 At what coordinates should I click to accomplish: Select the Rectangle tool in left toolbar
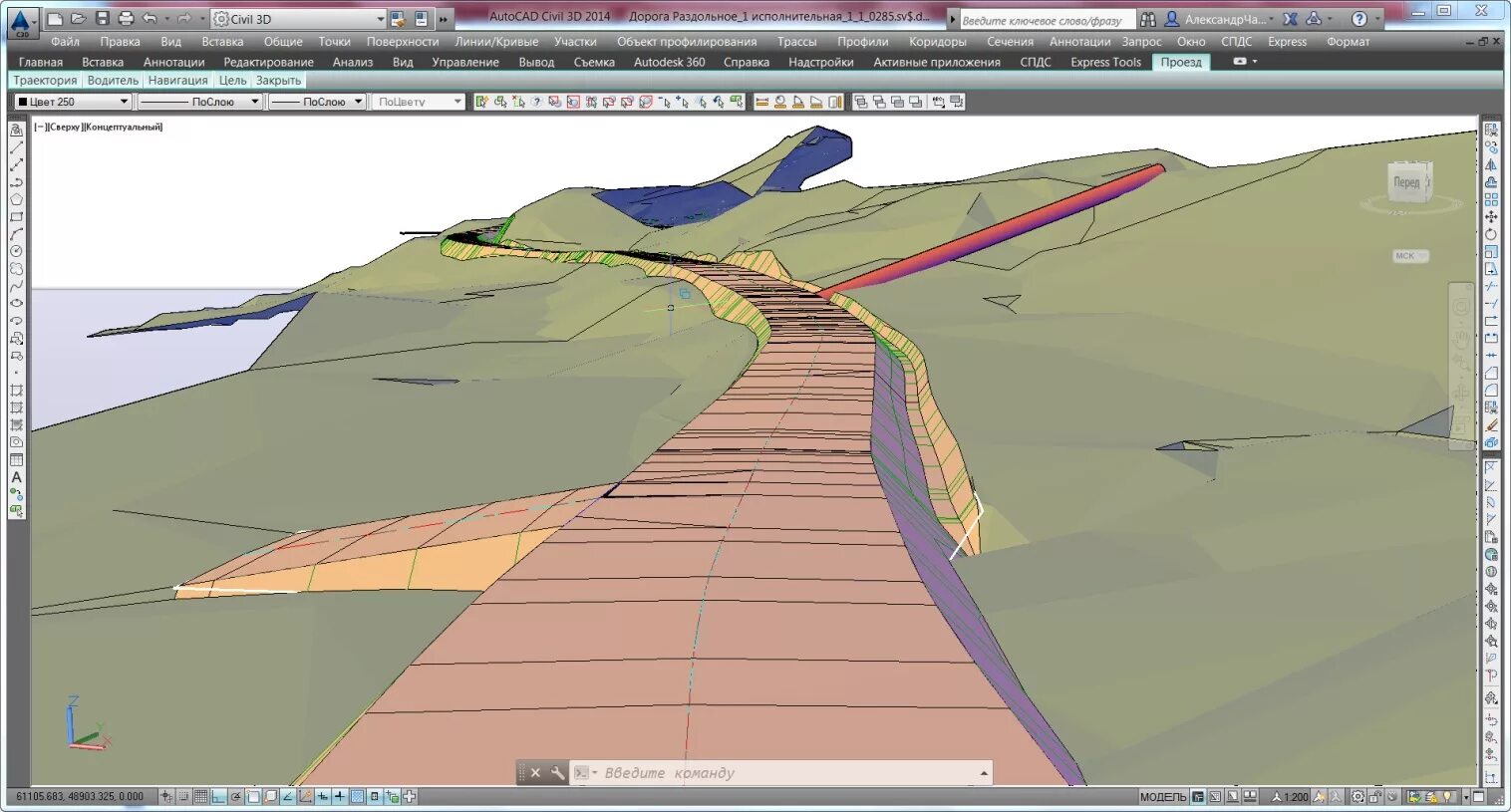tap(16, 216)
